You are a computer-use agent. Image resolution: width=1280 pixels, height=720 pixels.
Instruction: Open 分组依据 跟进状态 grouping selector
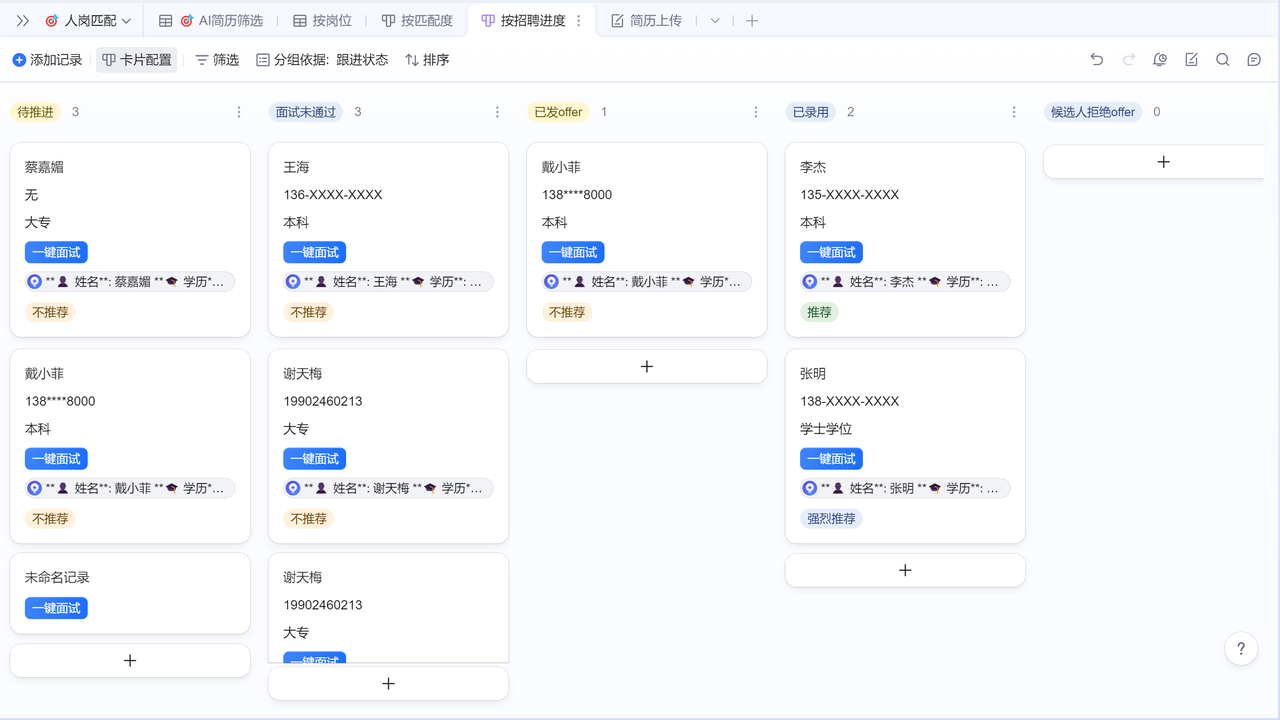pyautogui.click(x=322, y=60)
